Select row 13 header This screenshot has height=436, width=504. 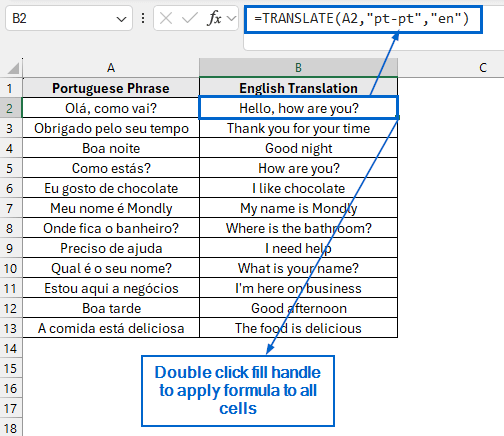10,328
